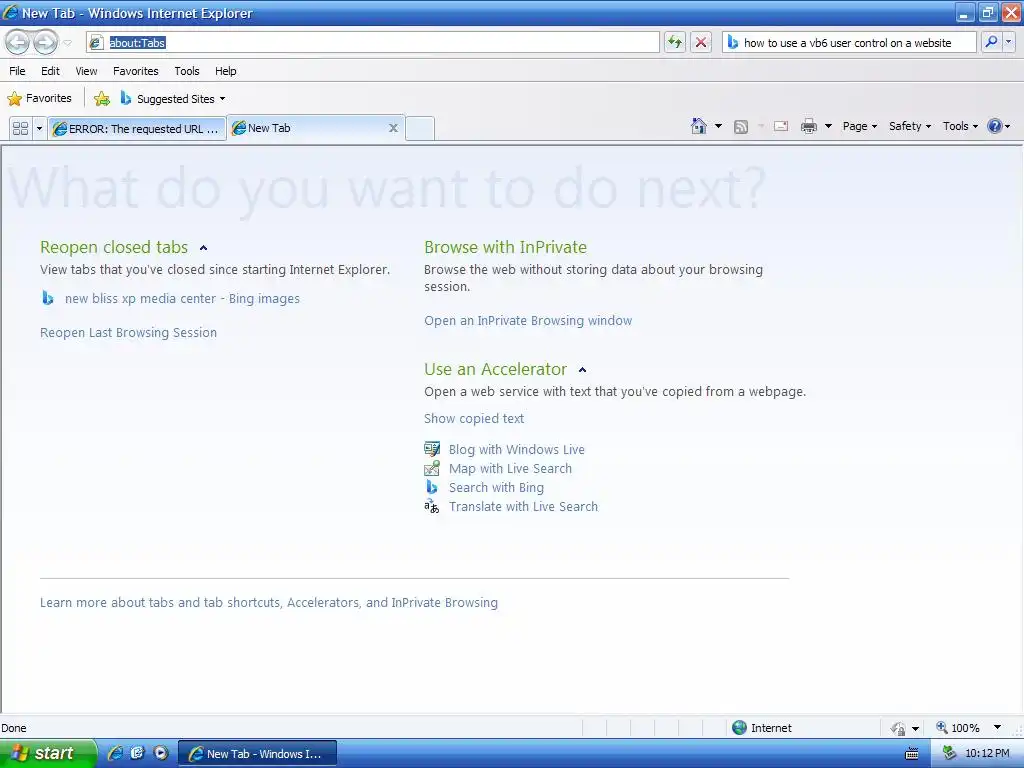Click Translate with Live Search accelerator

523,506
